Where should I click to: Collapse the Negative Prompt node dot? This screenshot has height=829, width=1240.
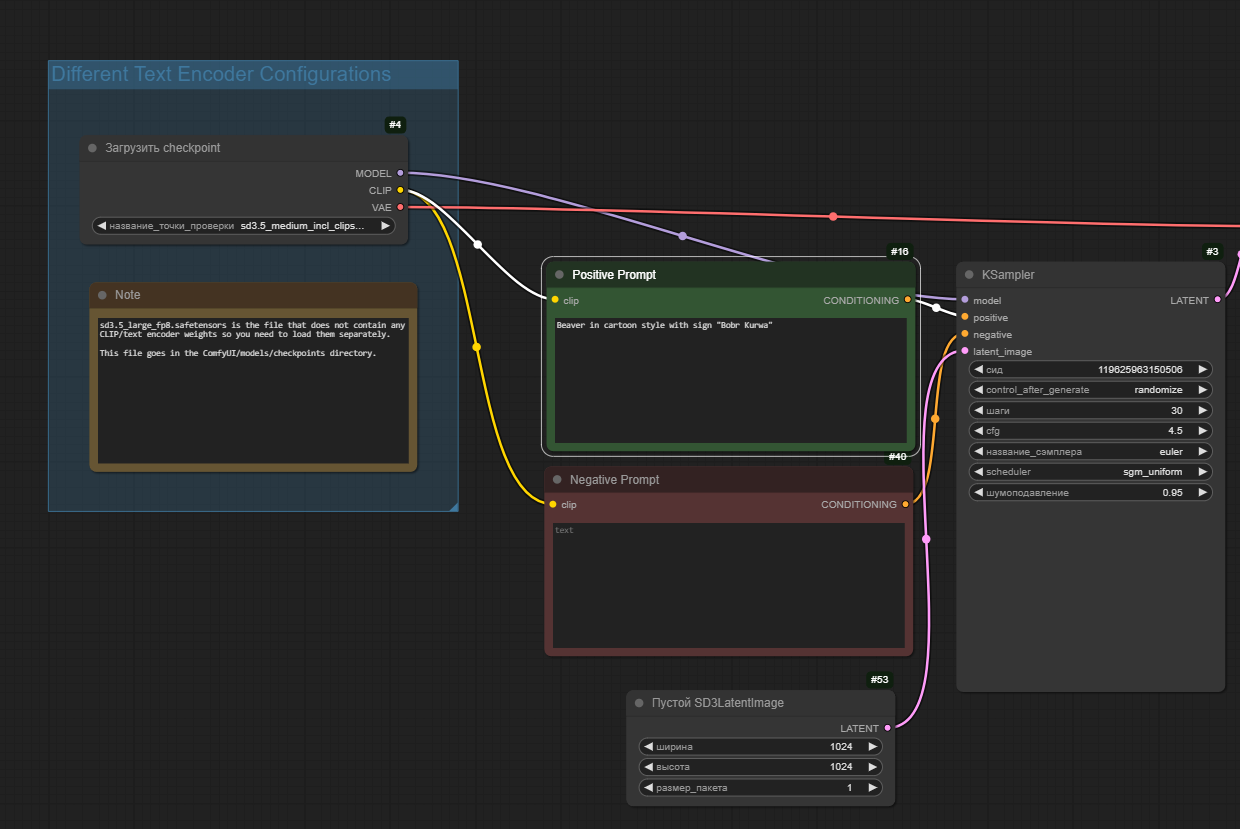557,480
